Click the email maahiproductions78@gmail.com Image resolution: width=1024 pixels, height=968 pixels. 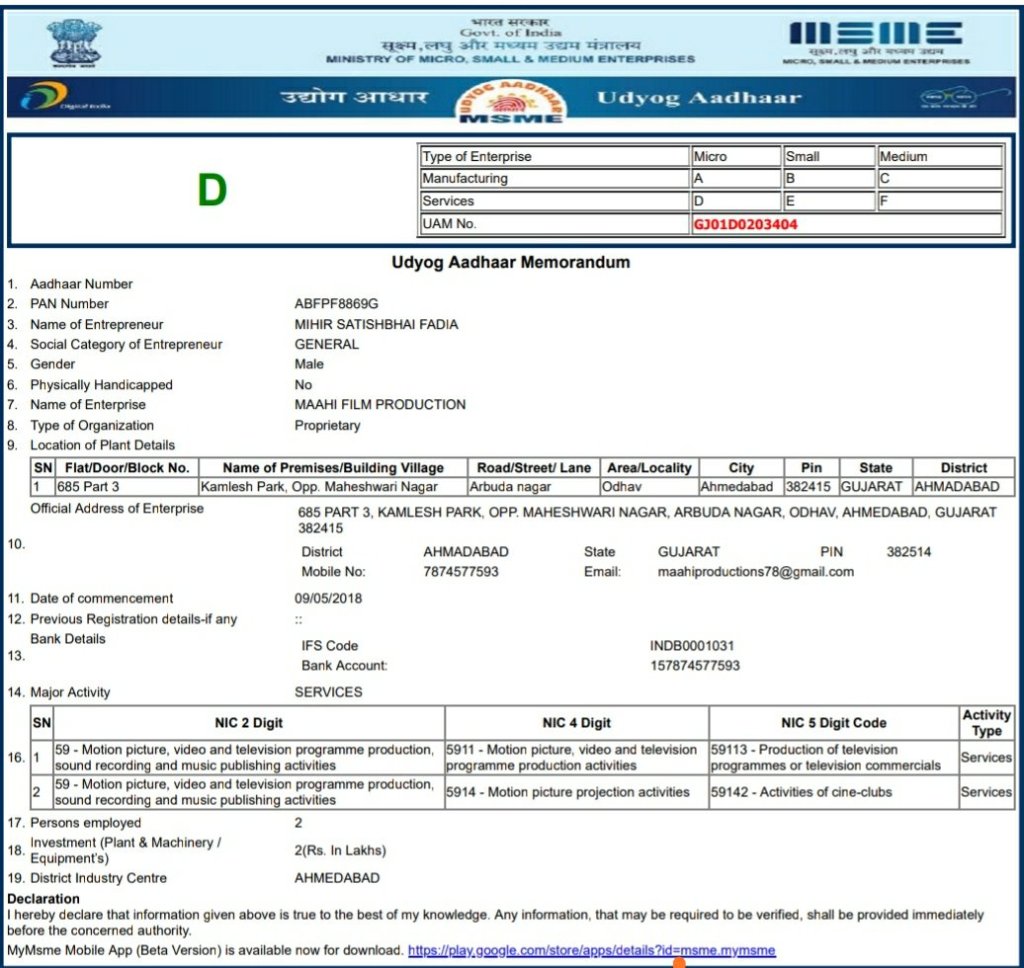click(755, 572)
